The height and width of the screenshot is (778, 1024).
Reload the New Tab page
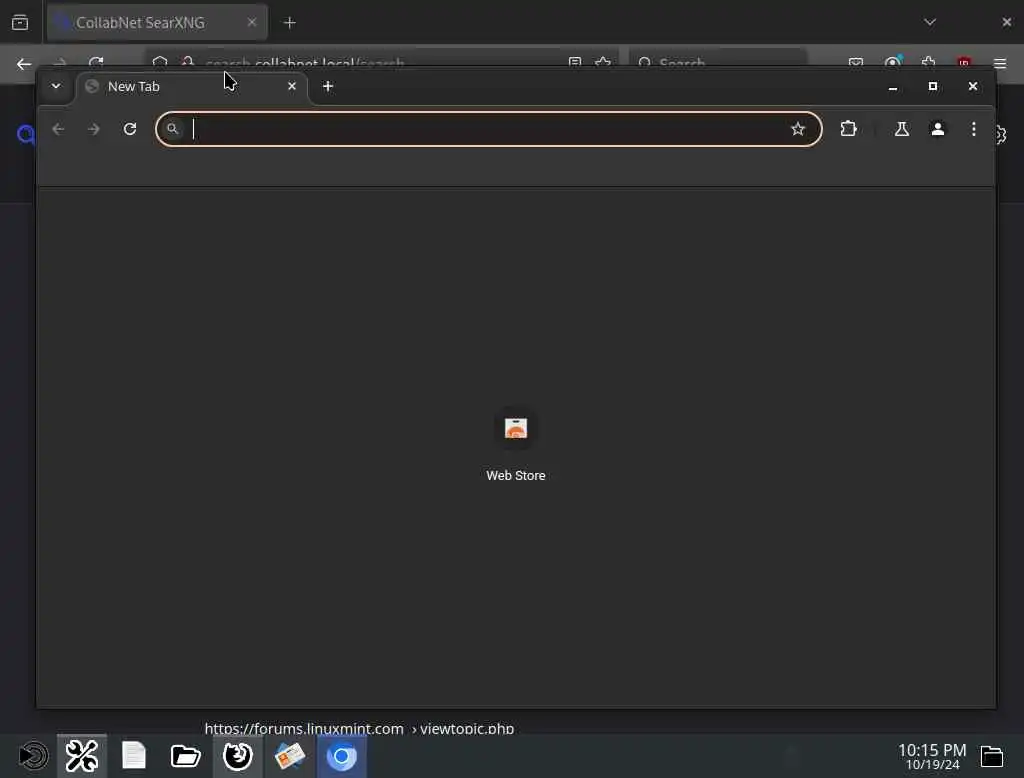130,129
